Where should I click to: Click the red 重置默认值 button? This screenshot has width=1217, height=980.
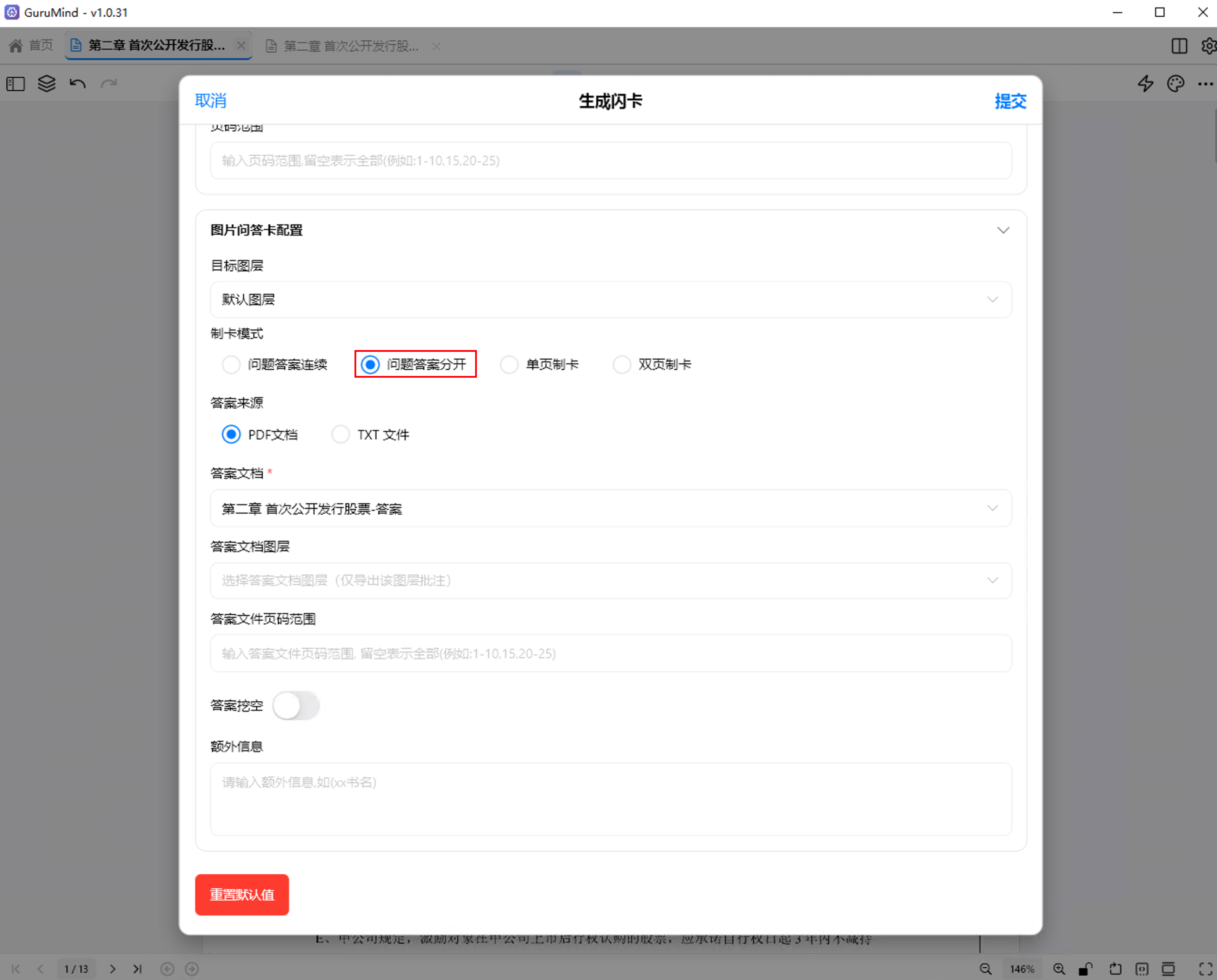click(242, 895)
